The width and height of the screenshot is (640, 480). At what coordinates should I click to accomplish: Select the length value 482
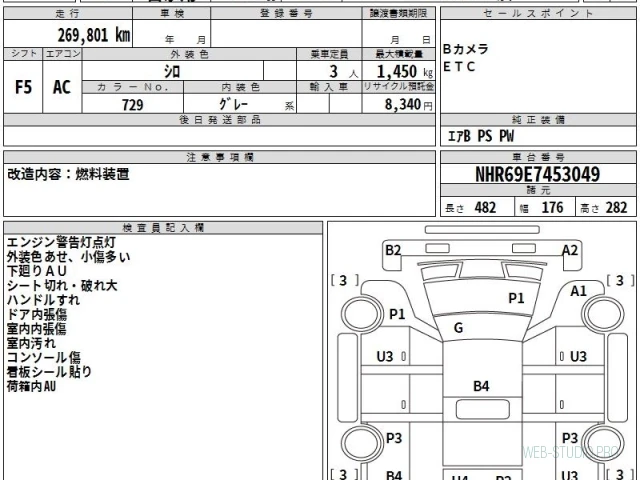pos(485,208)
